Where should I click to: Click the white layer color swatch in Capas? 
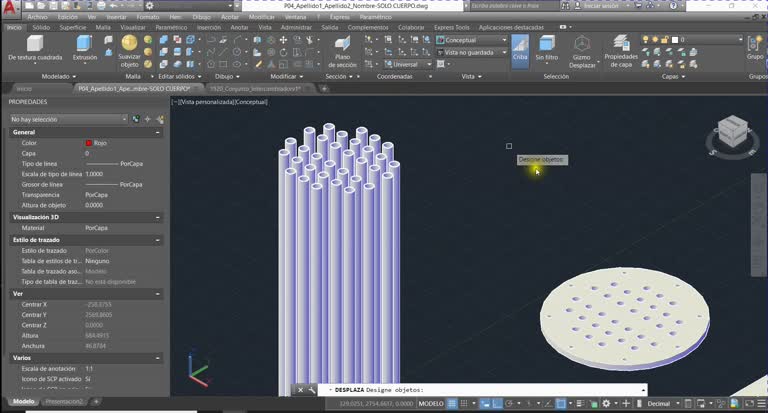(675, 40)
